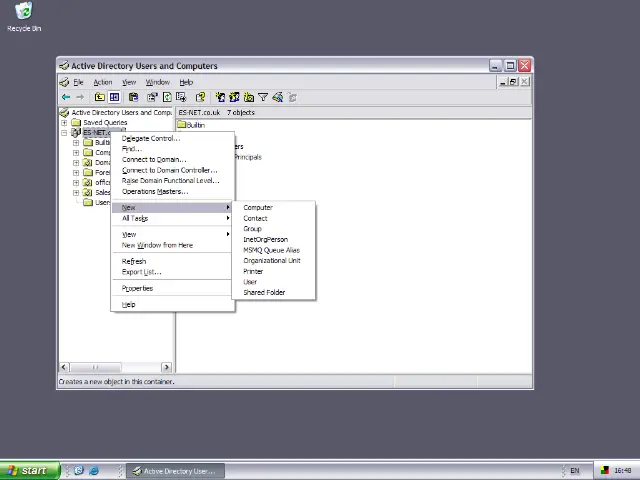
Task: Expand the Computers tree node
Action: [76, 153]
